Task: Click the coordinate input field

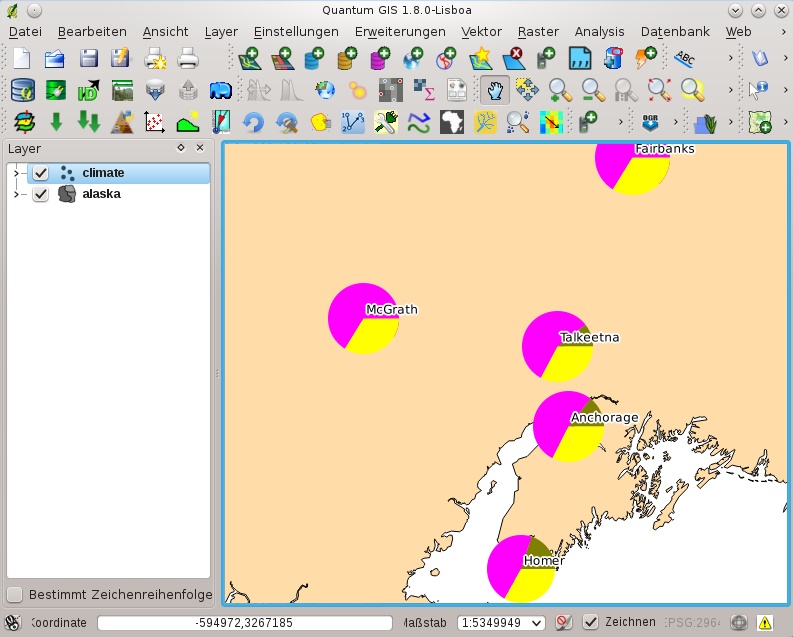Action: 245,623
